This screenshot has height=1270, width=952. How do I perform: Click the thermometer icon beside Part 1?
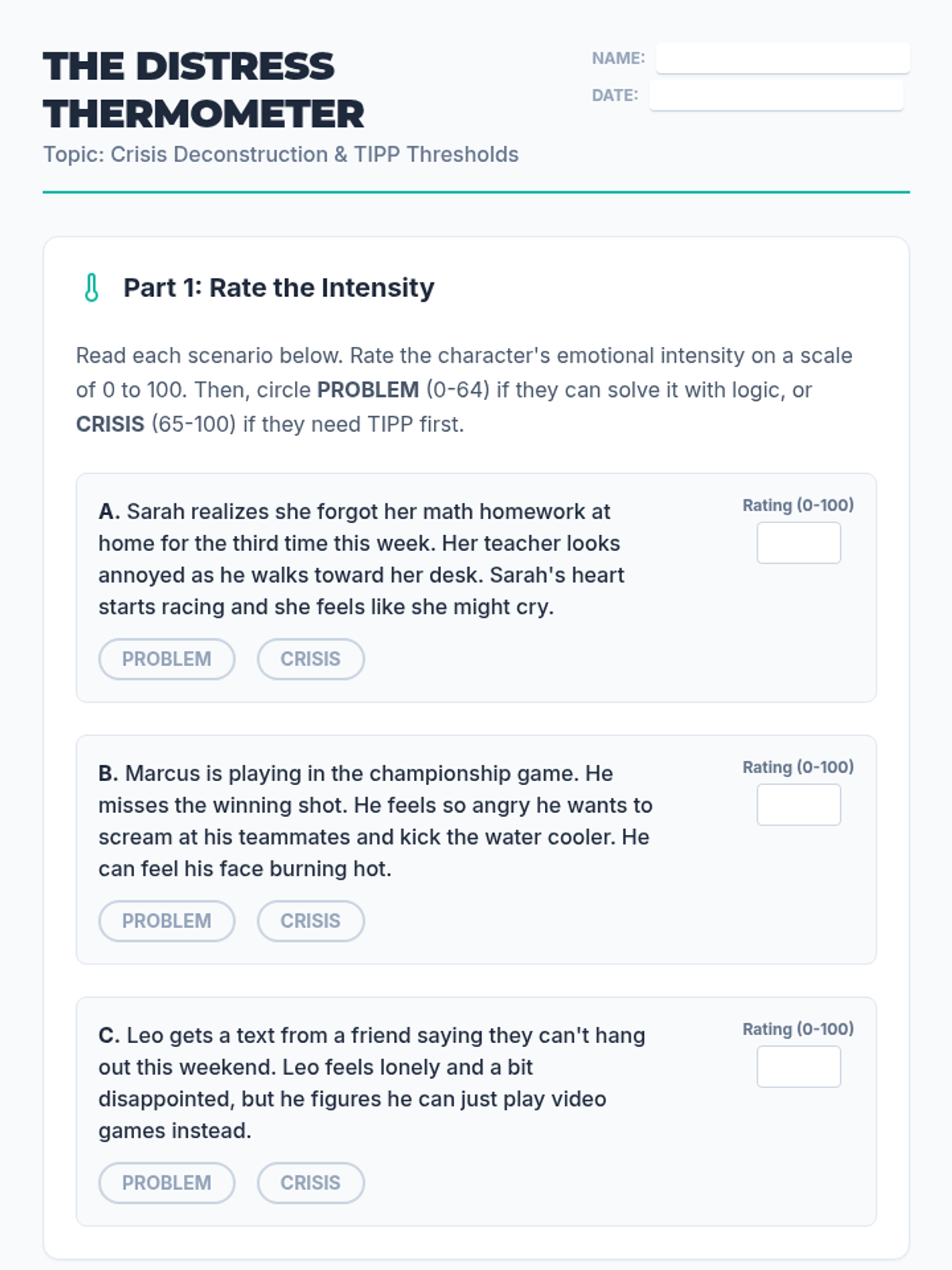pos(91,287)
